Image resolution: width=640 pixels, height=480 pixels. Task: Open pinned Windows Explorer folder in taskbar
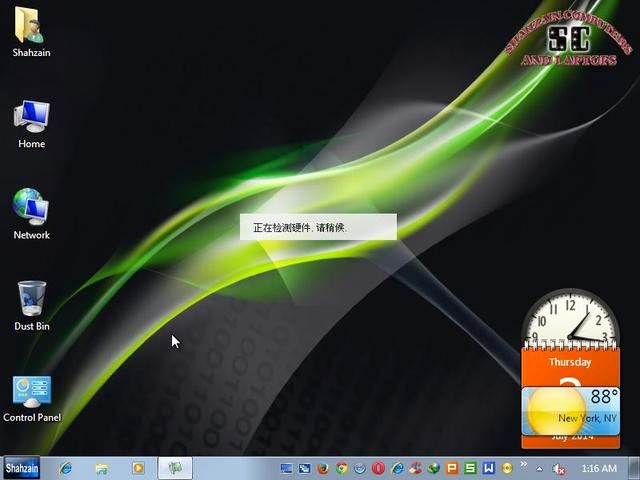tap(101, 468)
